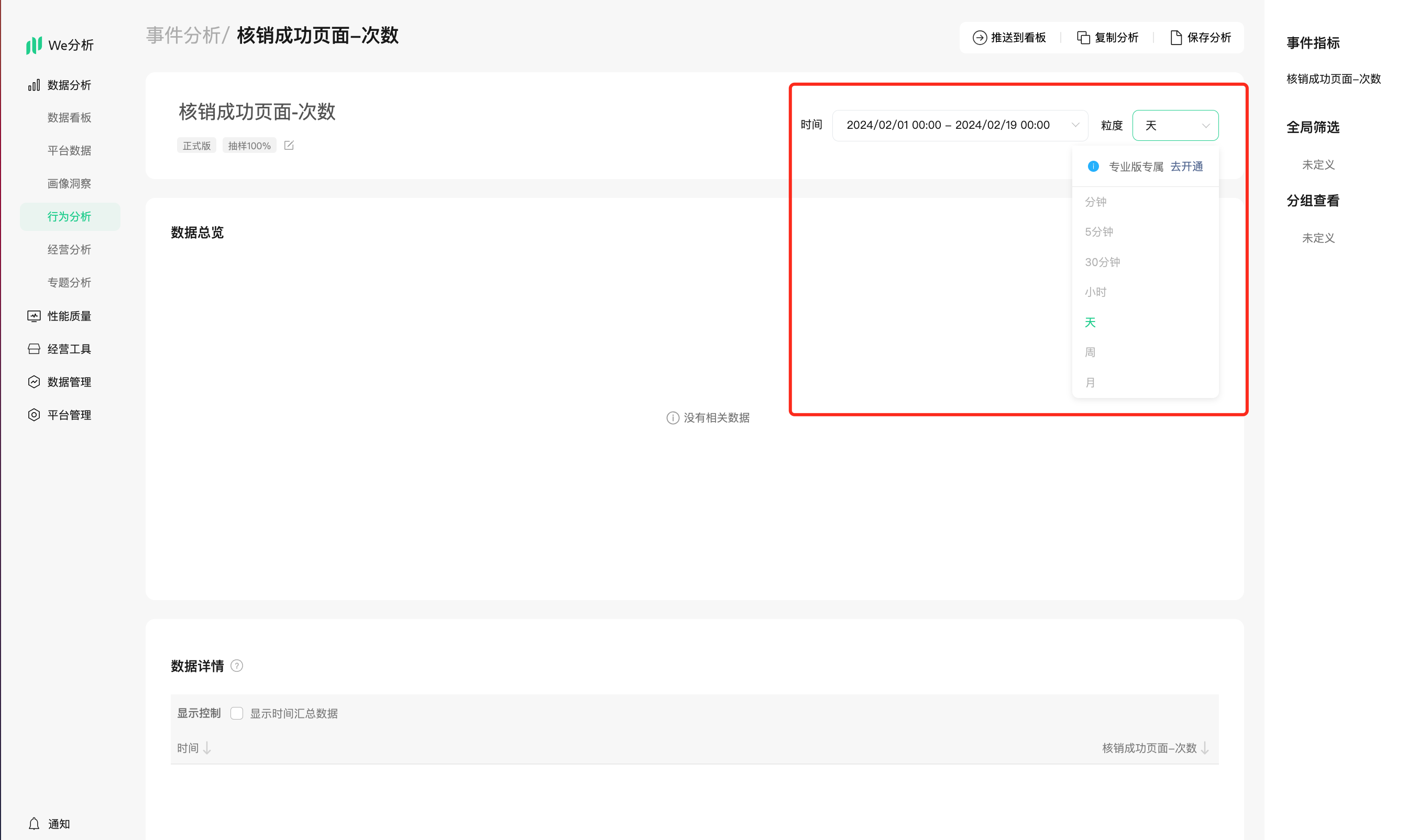Click the 推送到看板 arrow icon
1407x840 pixels.
(x=979, y=37)
